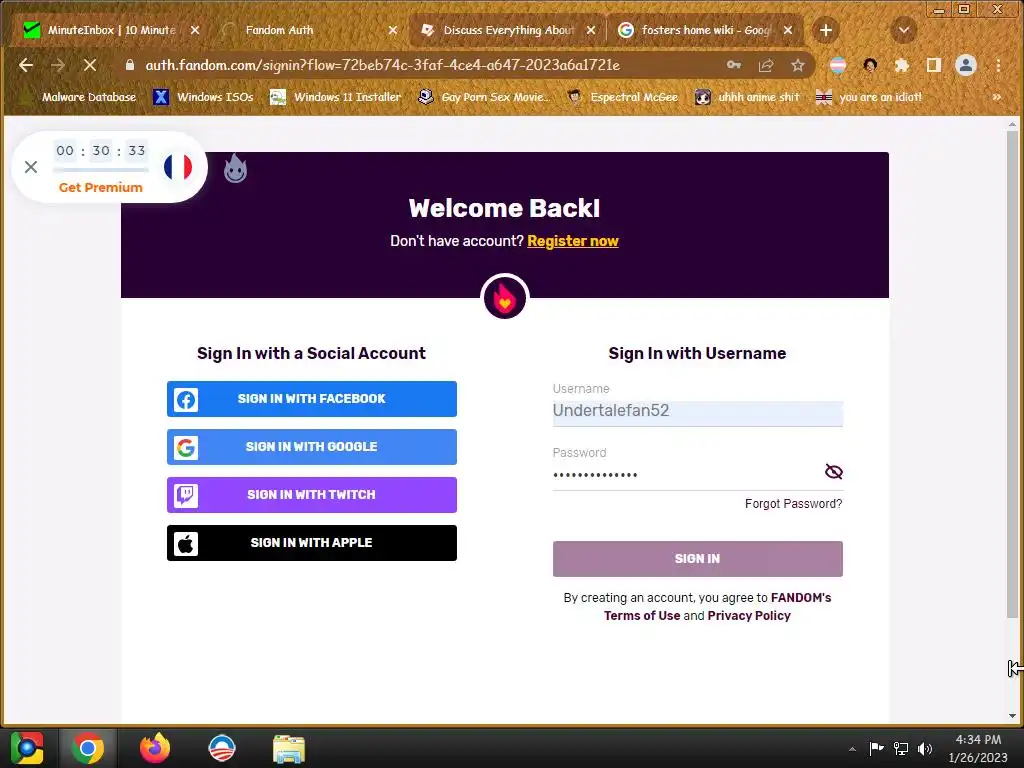Click the France flag location icon

coord(178,167)
